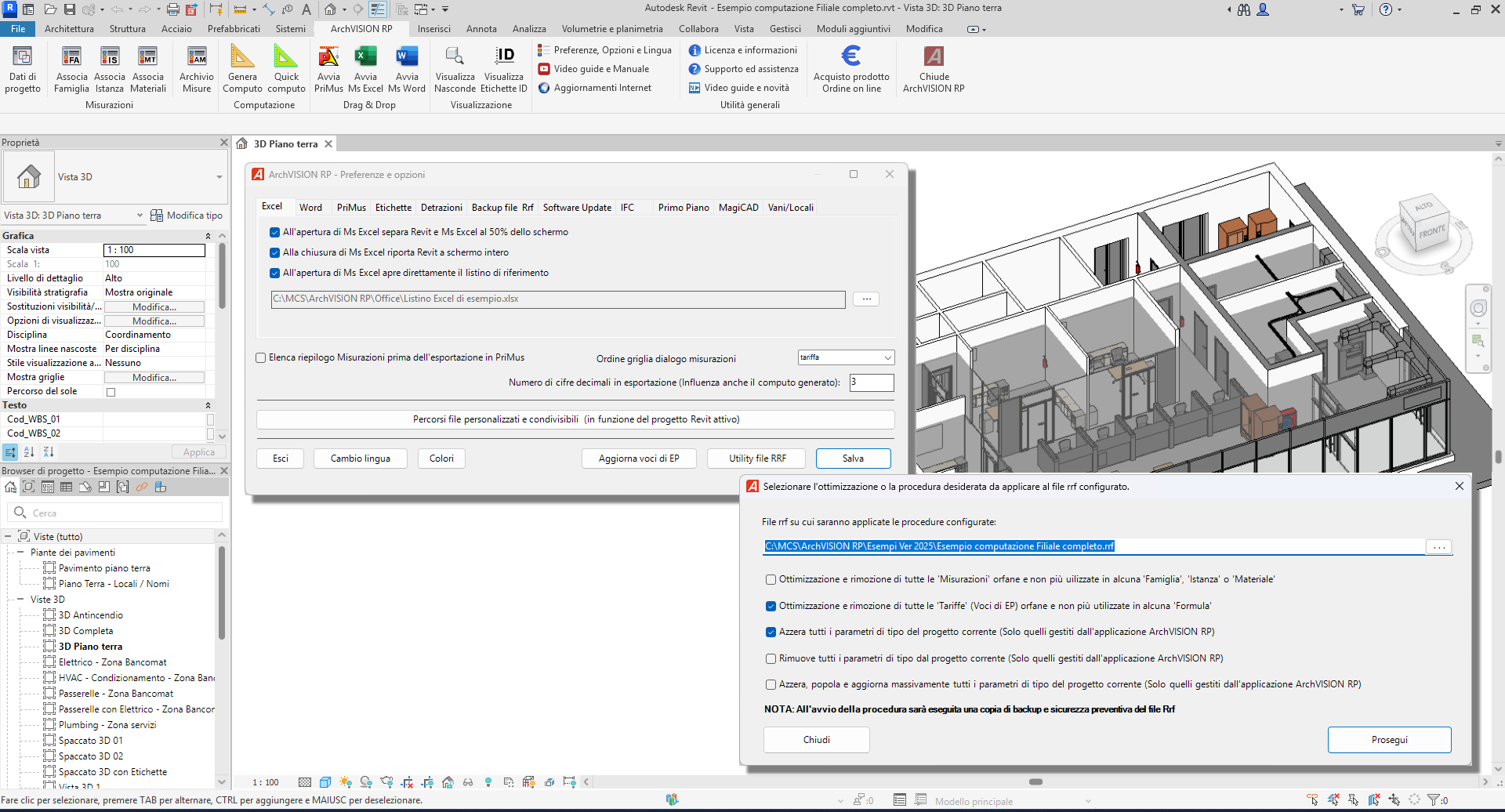Click the ViewCube FRONTE face
Image resolution: width=1505 pixels, height=812 pixels.
(1432, 232)
